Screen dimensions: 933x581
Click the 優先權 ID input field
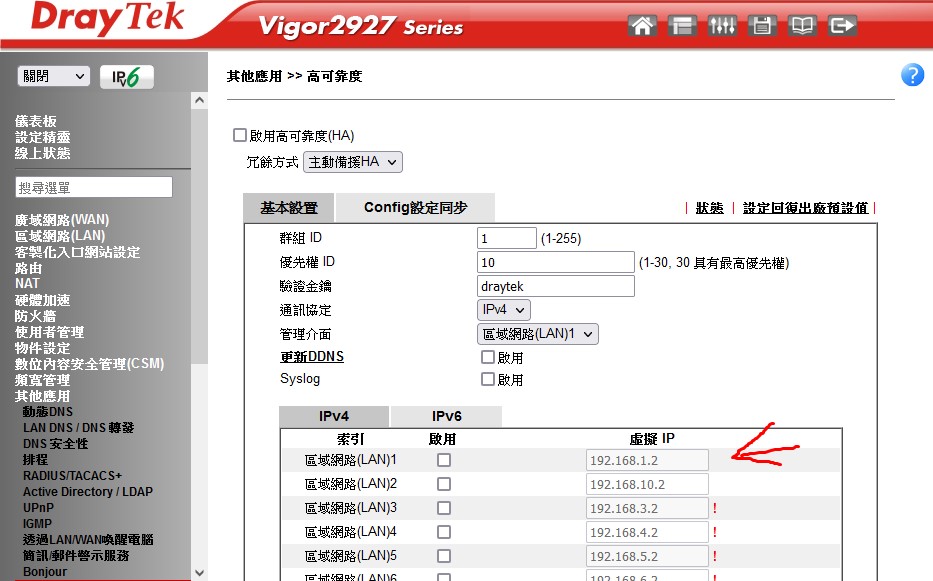pyautogui.click(x=555, y=263)
